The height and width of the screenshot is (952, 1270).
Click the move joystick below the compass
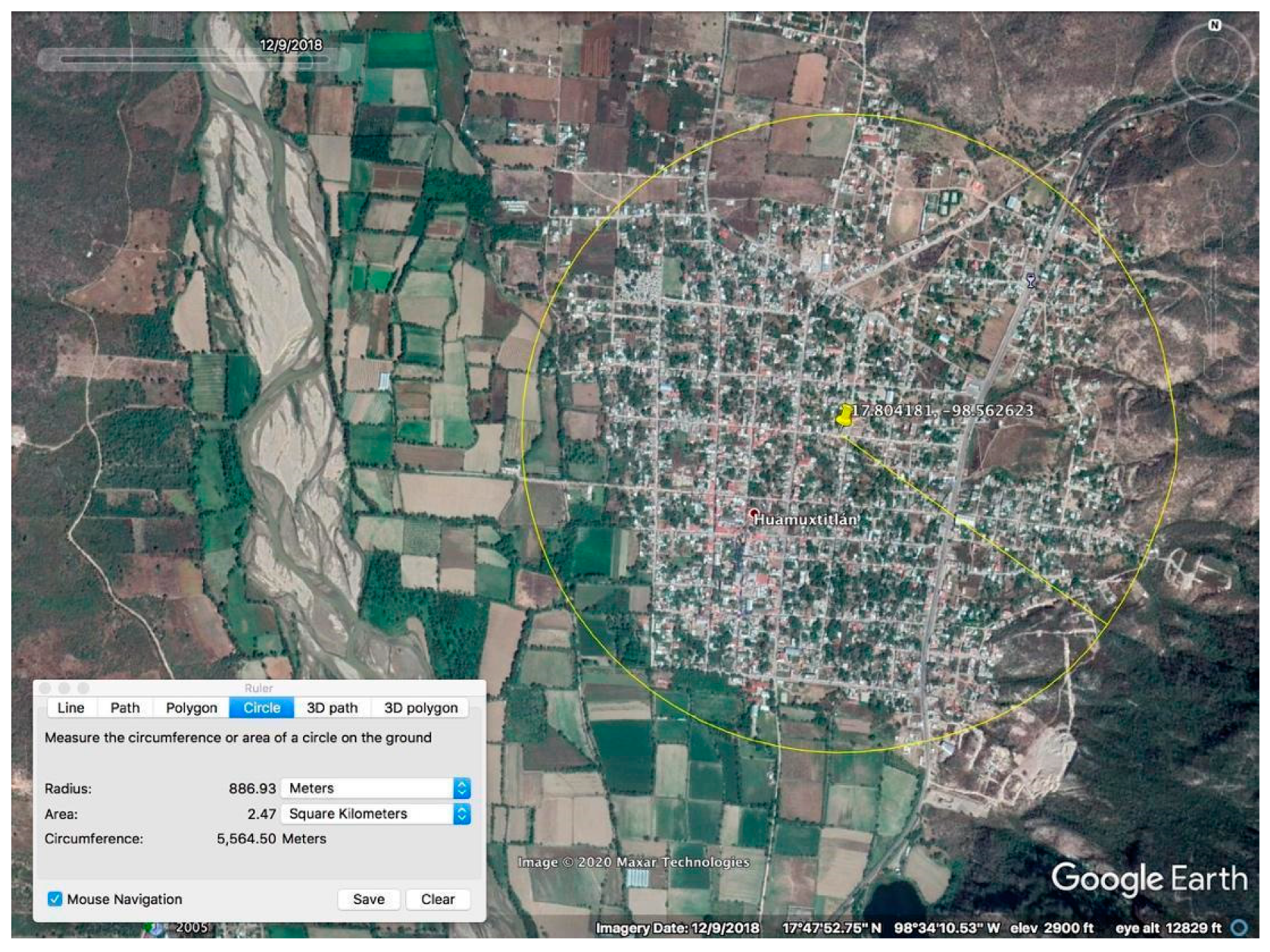(x=1212, y=139)
